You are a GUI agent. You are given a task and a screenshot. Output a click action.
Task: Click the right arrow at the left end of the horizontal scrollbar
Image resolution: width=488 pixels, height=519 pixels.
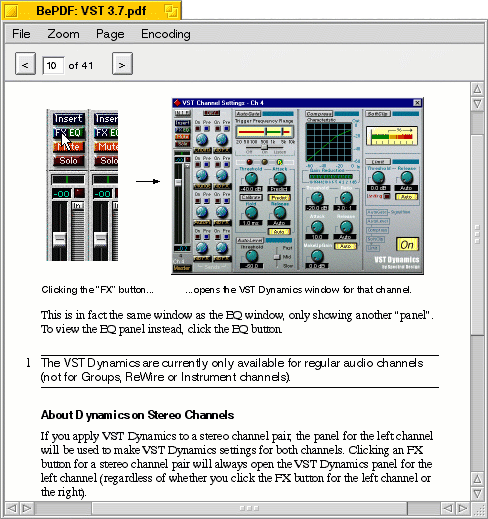click(26, 508)
